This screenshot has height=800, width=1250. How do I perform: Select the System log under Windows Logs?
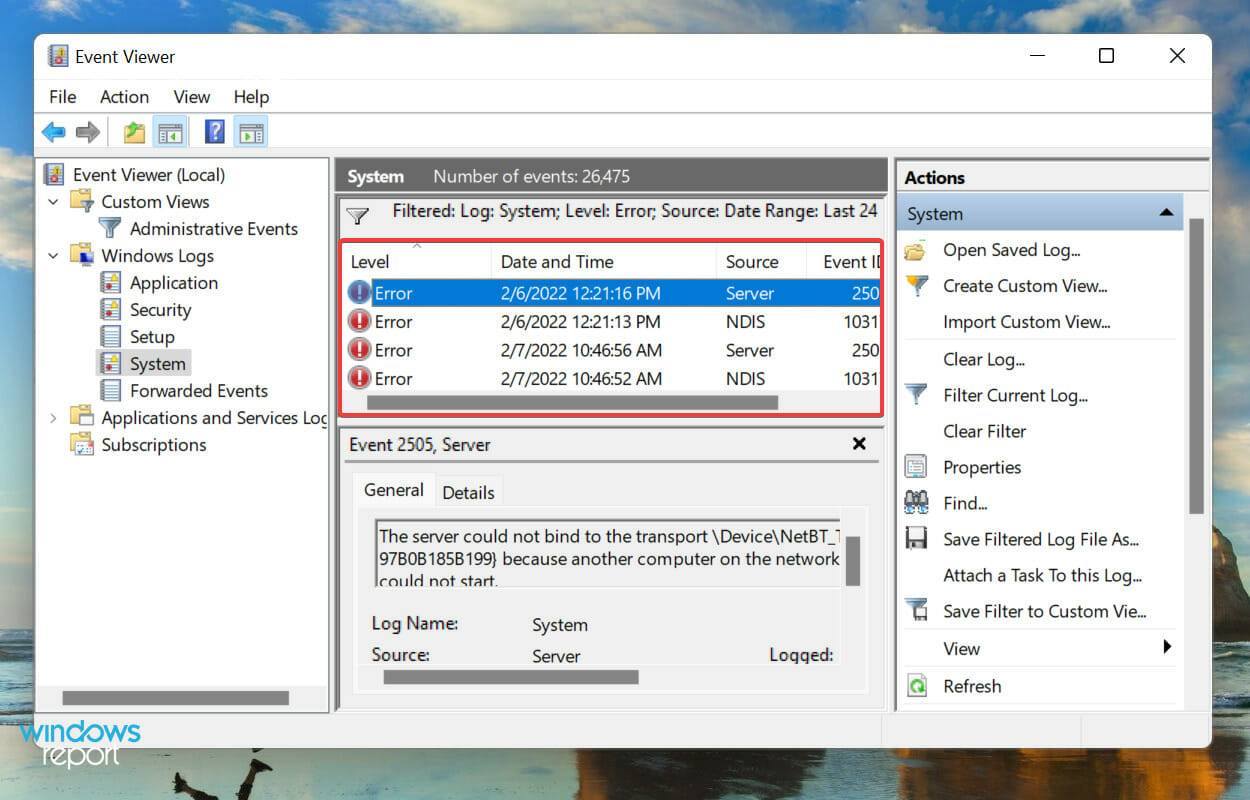pos(158,363)
